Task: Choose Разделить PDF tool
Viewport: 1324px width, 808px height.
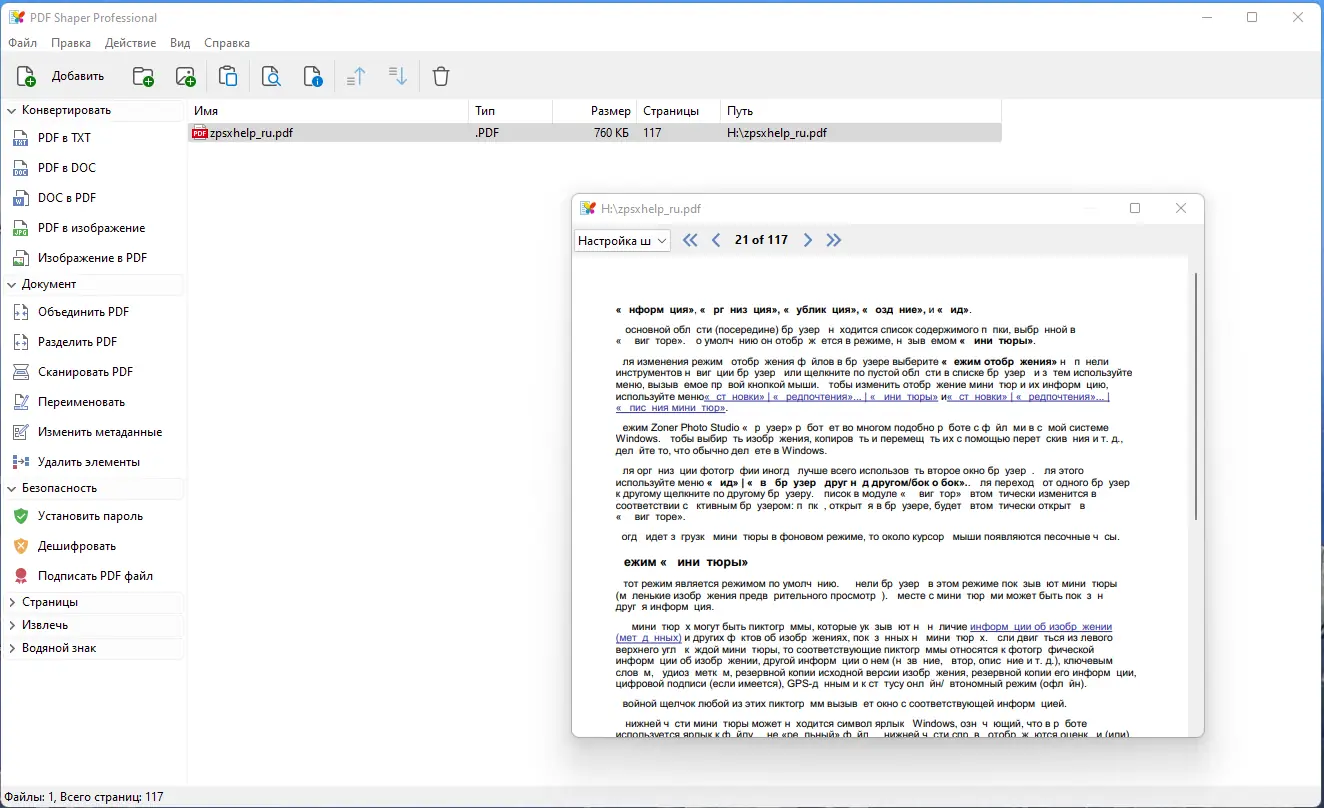Action: click(x=77, y=342)
